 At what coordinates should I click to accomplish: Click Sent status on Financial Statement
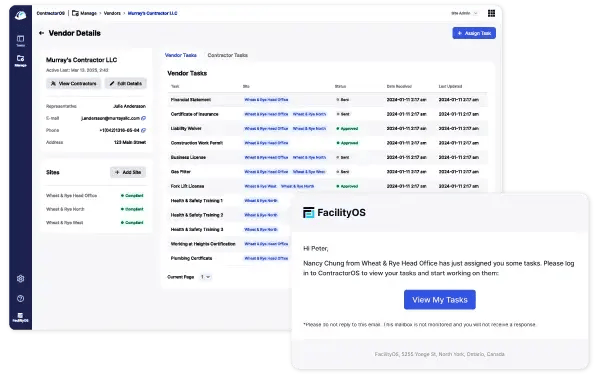point(342,100)
